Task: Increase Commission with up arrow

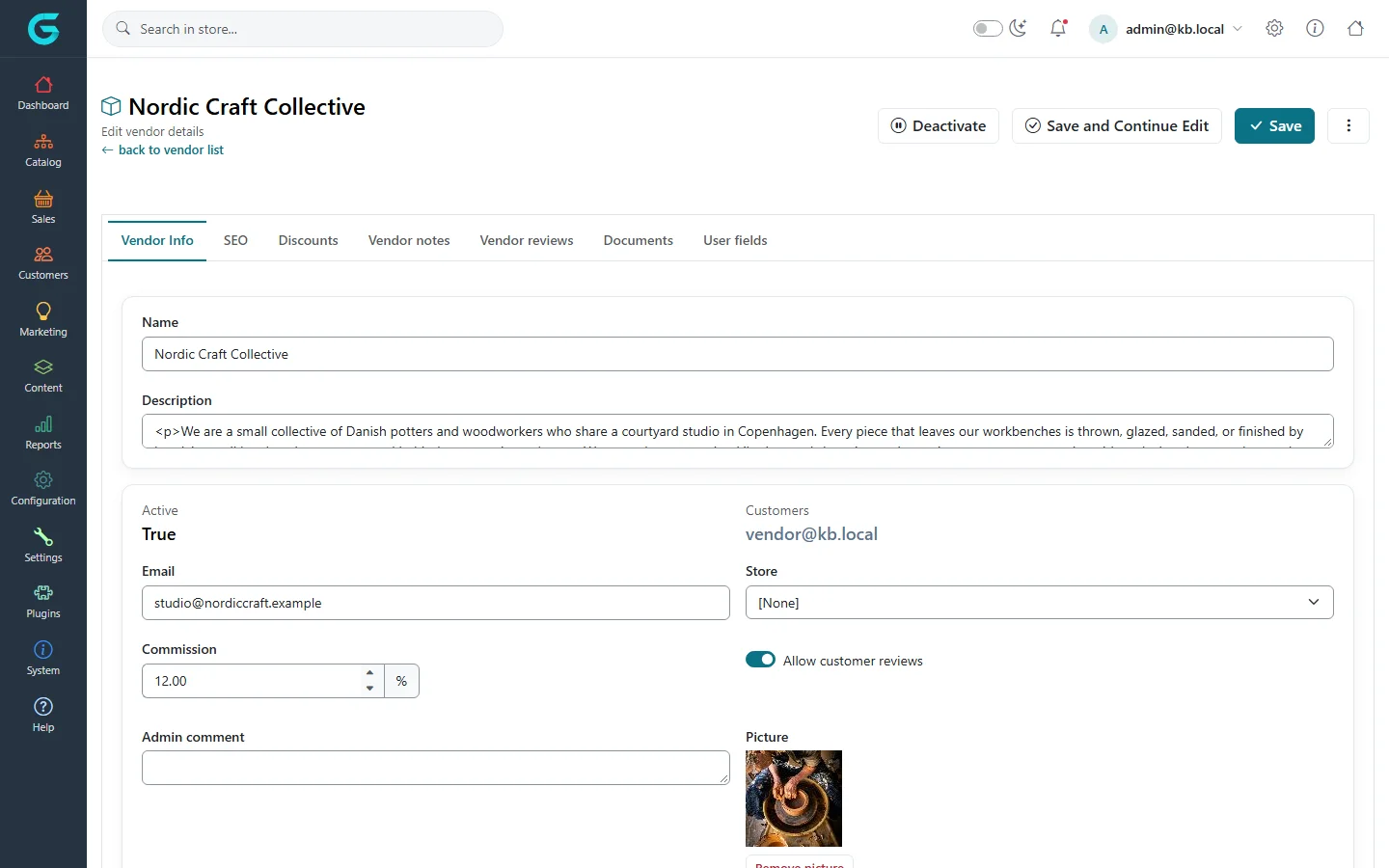Action: (x=369, y=672)
